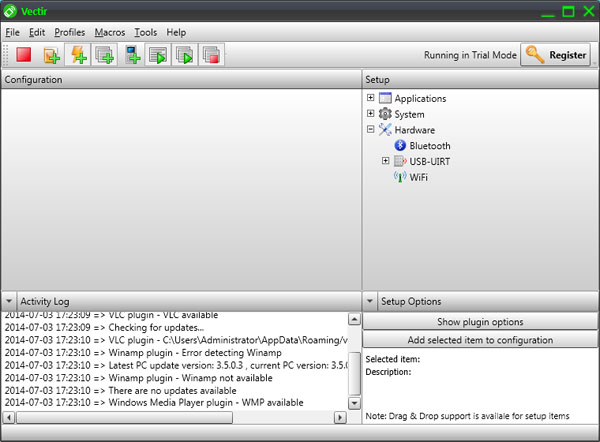Image resolution: width=600 pixels, height=442 pixels.
Task: Click the last toolbar icon with red square
Action: point(210,56)
